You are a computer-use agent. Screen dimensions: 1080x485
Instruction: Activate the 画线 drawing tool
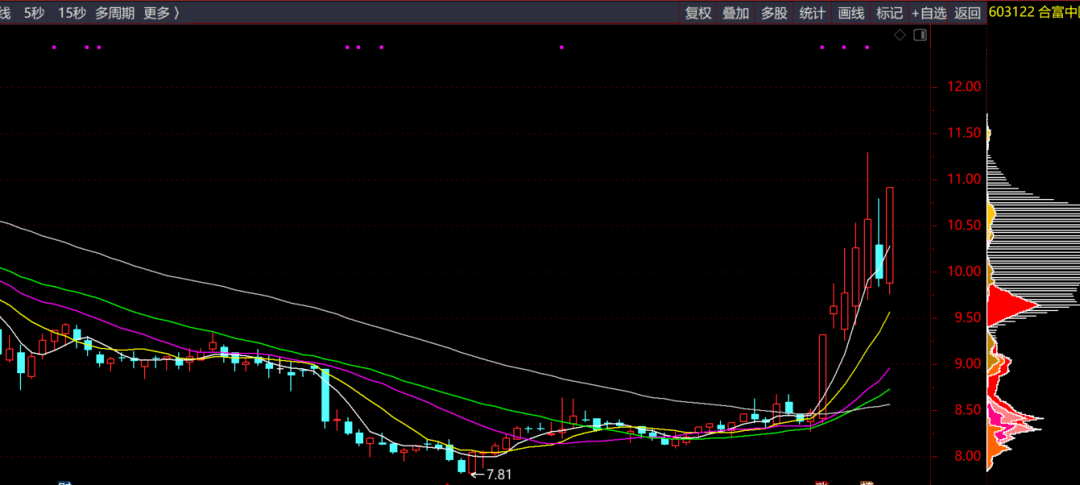click(x=851, y=13)
